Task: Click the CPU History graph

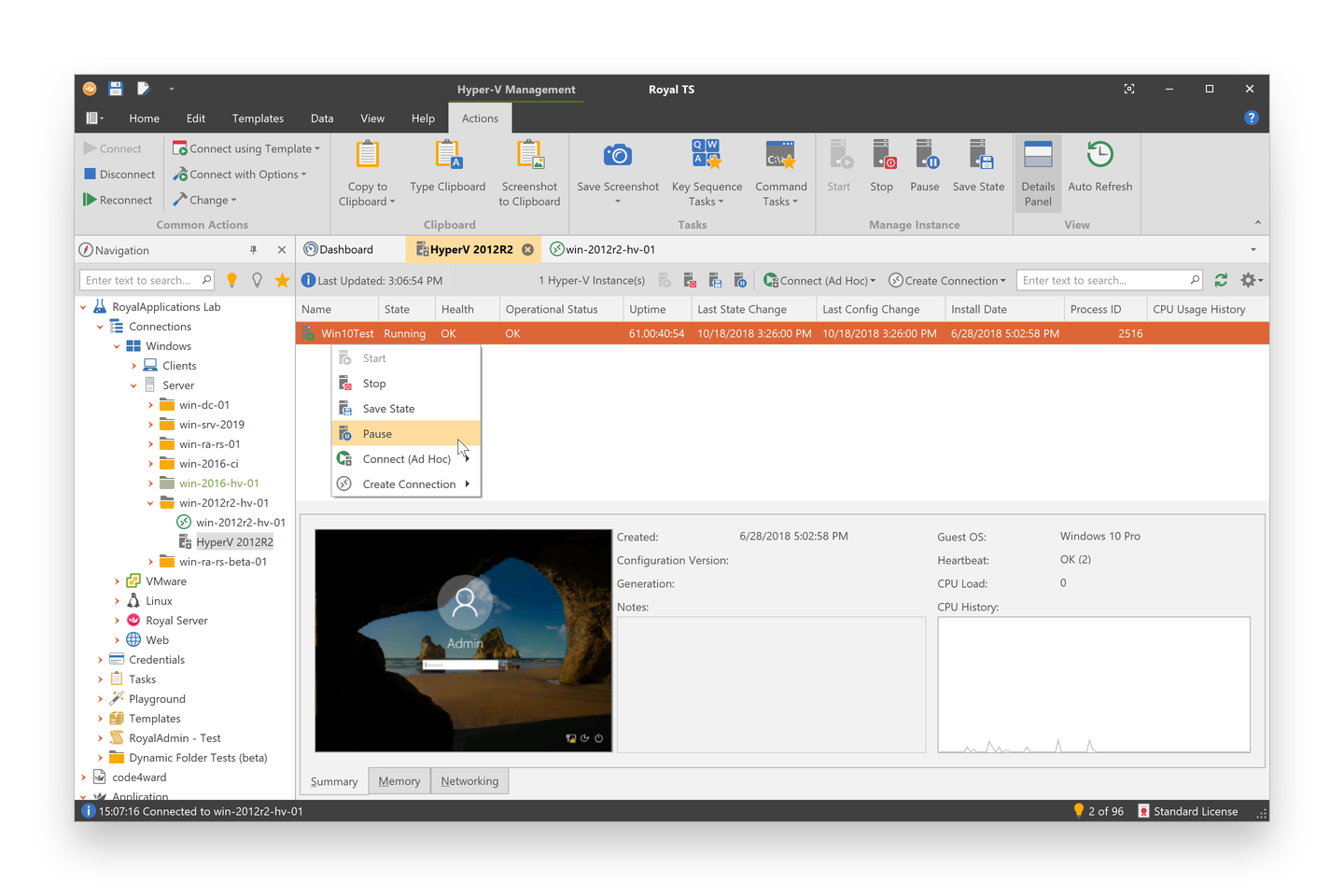Action: coord(1093,684)
